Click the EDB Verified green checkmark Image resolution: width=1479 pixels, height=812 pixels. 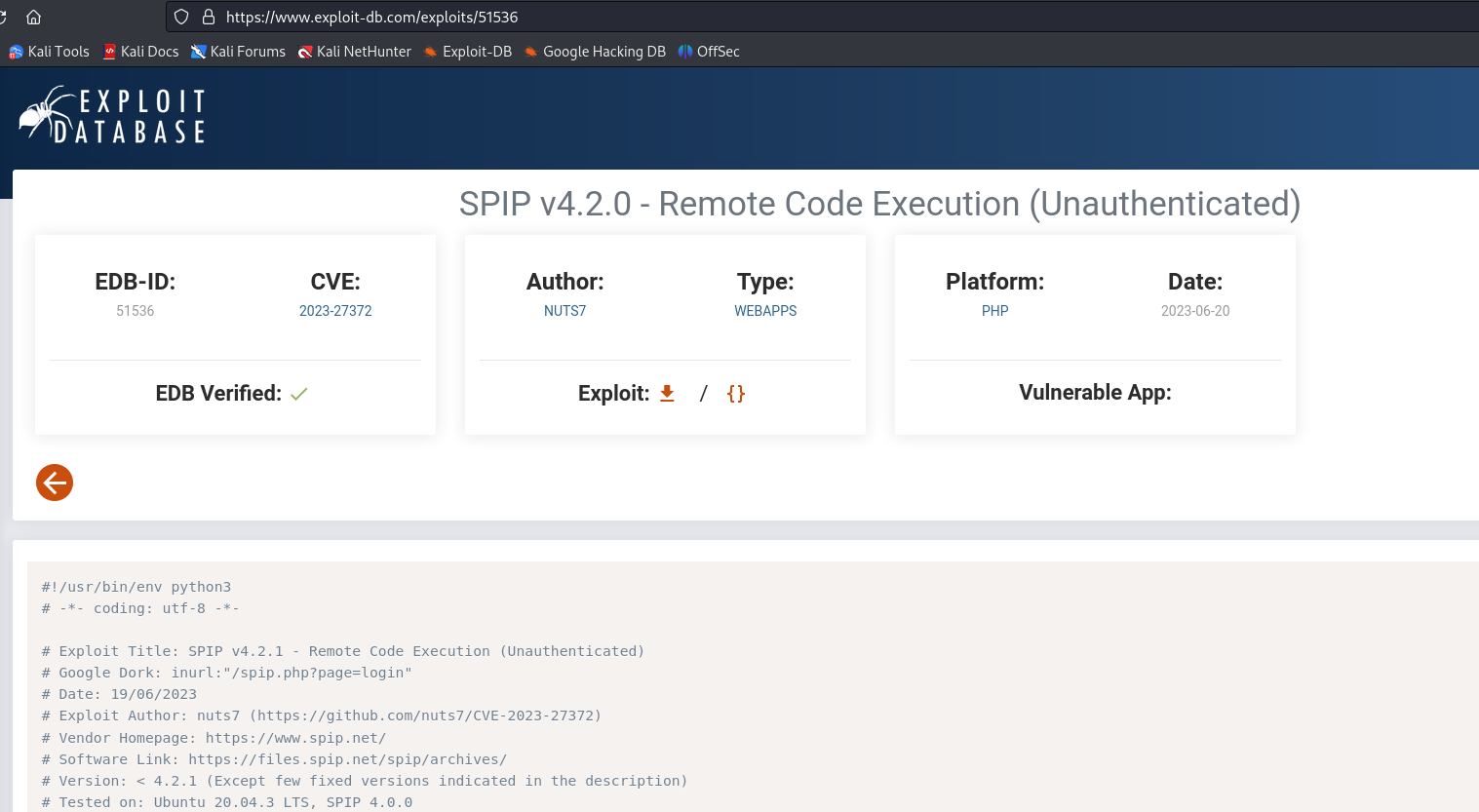(x=299, y=394)
